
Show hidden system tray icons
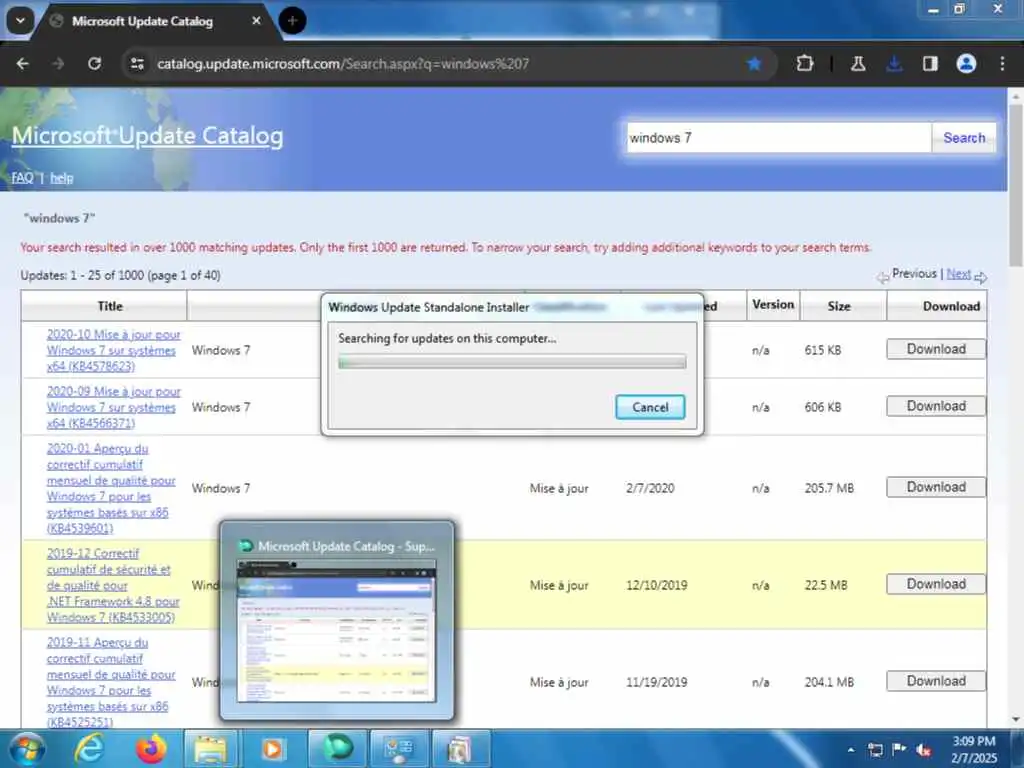(850, 749)
